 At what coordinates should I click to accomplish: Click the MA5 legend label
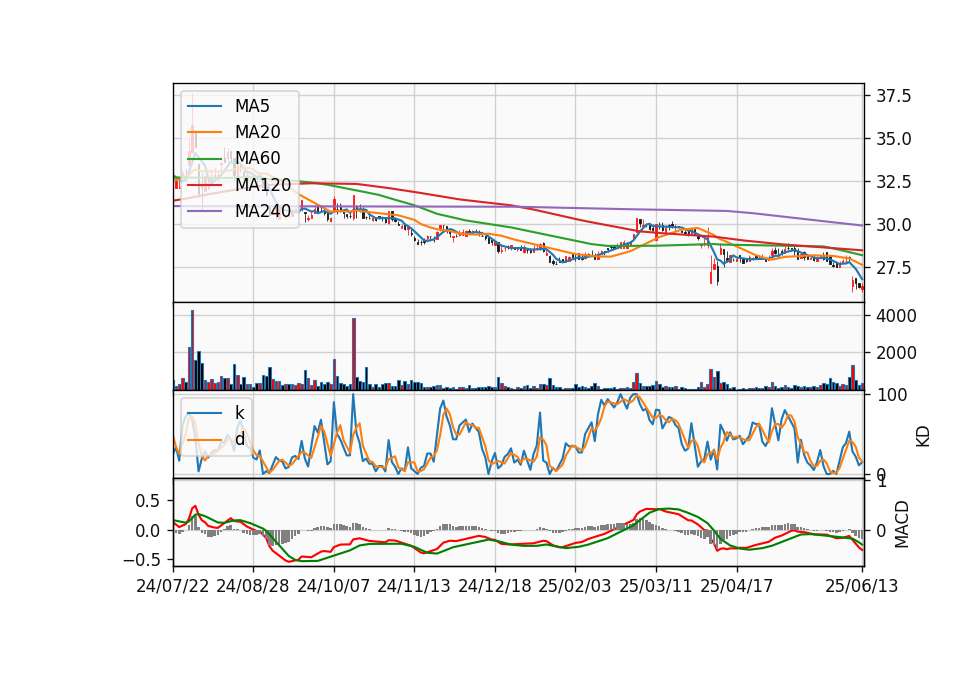(x=252, y=106)
